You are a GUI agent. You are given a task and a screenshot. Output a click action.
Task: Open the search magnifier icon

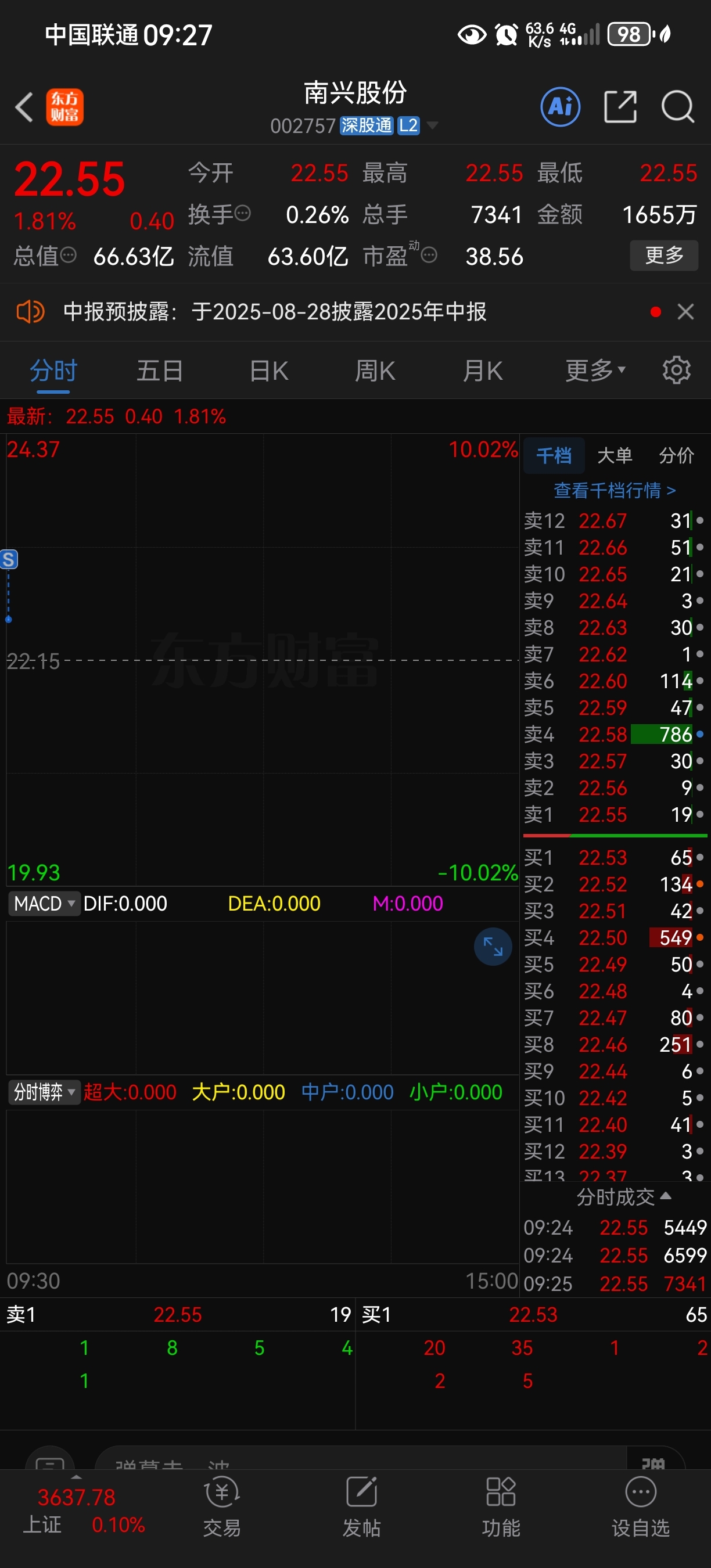pos(677,107)
